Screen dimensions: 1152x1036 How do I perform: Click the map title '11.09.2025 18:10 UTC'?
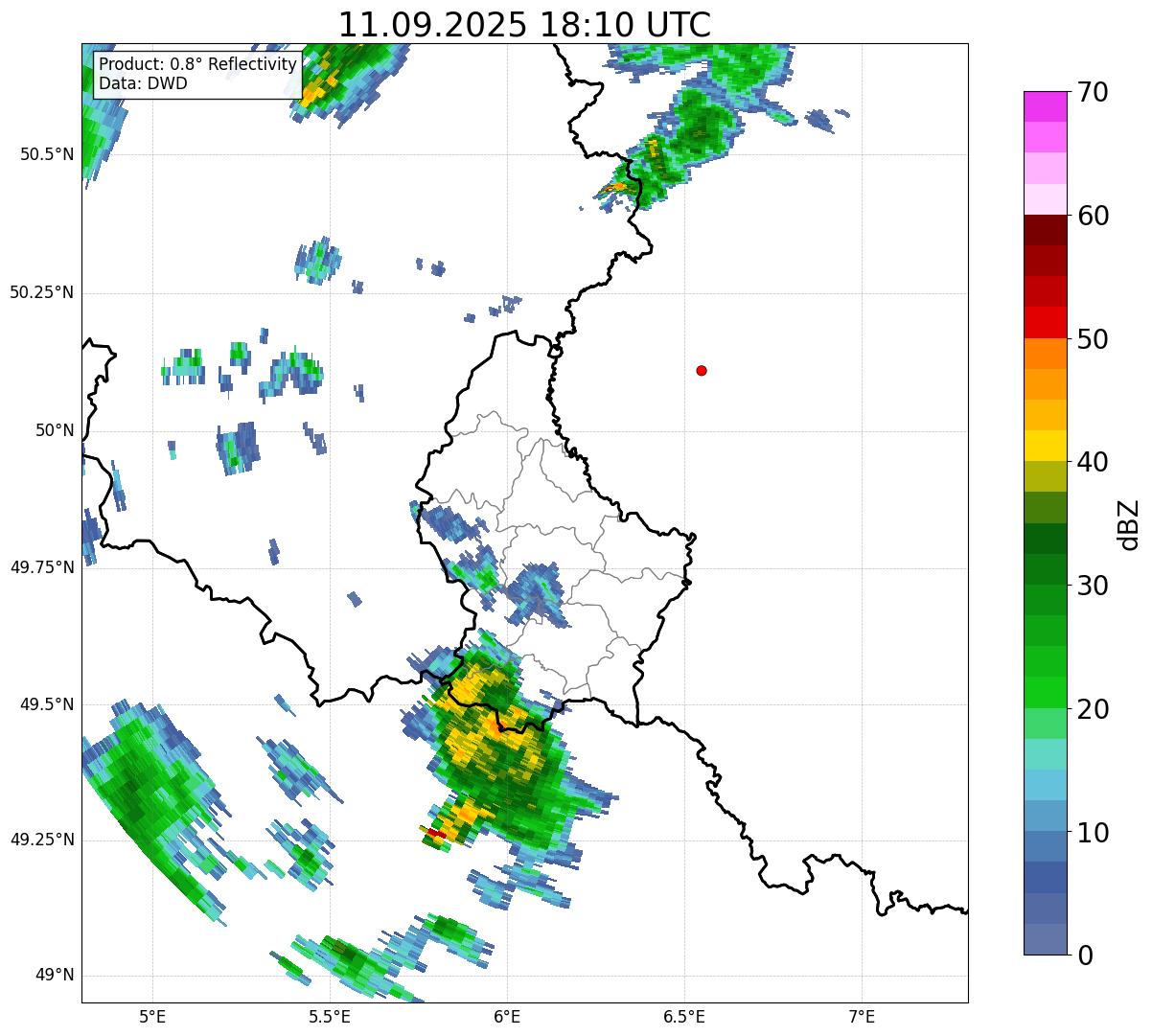point(524,25)
